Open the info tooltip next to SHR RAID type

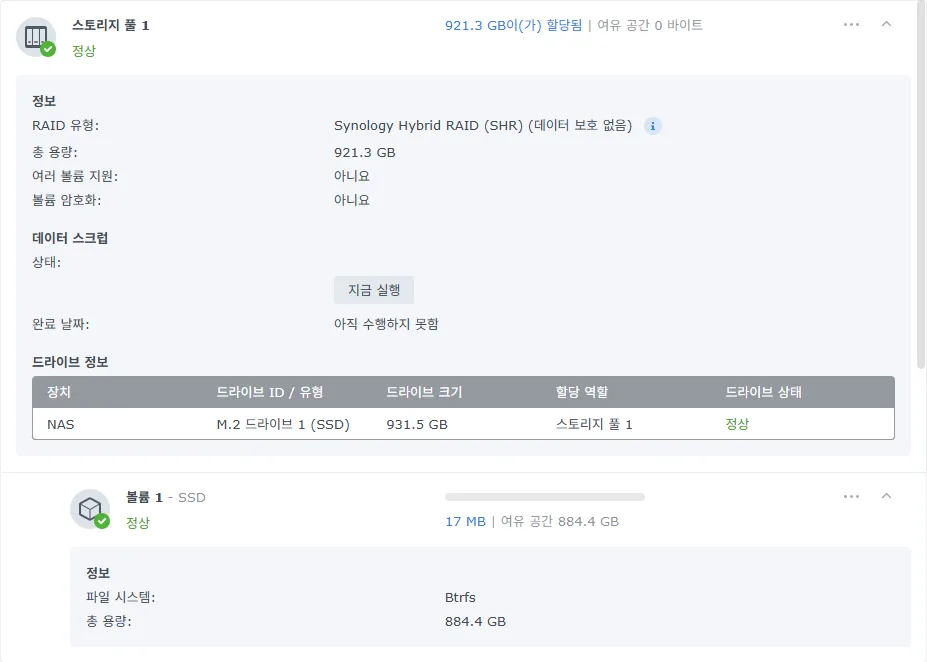pyautogui.click(x=652, y=125)
